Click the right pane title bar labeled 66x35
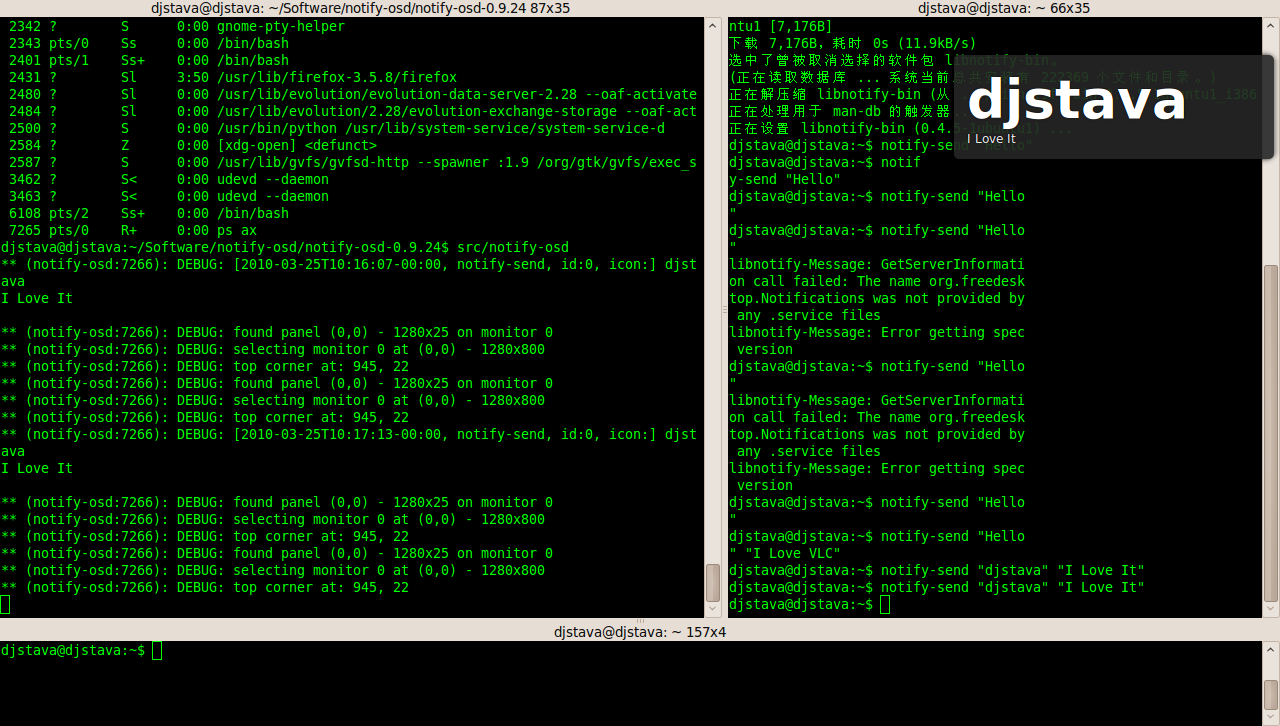 coord(1003,8)
